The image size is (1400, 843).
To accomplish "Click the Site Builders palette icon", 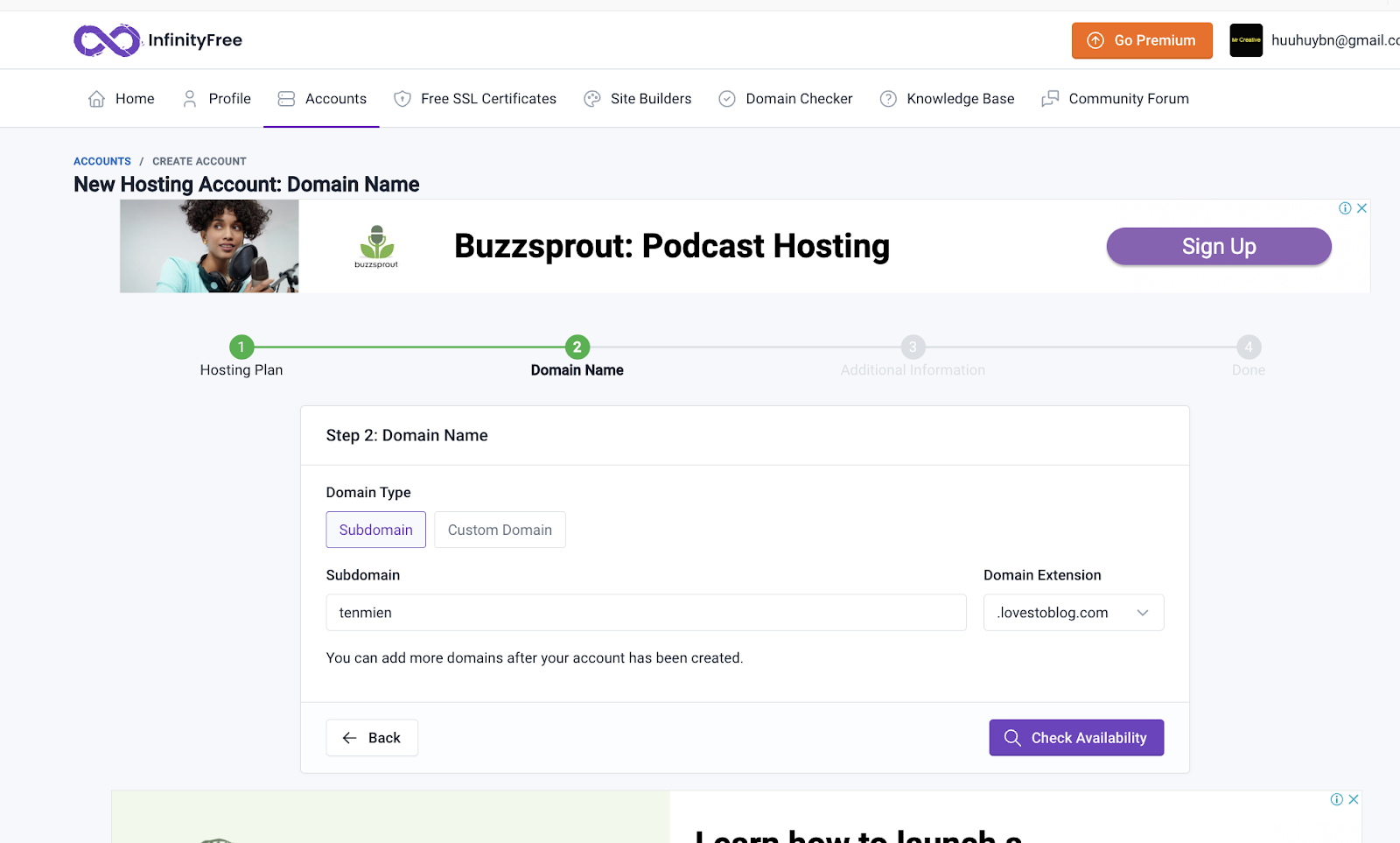I will point(592,99).
